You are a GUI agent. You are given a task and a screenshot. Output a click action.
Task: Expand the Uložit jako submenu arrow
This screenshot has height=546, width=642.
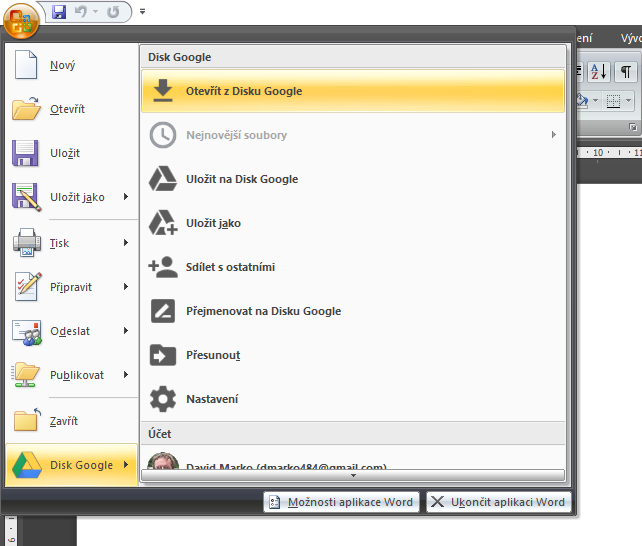tap(126, 197)
